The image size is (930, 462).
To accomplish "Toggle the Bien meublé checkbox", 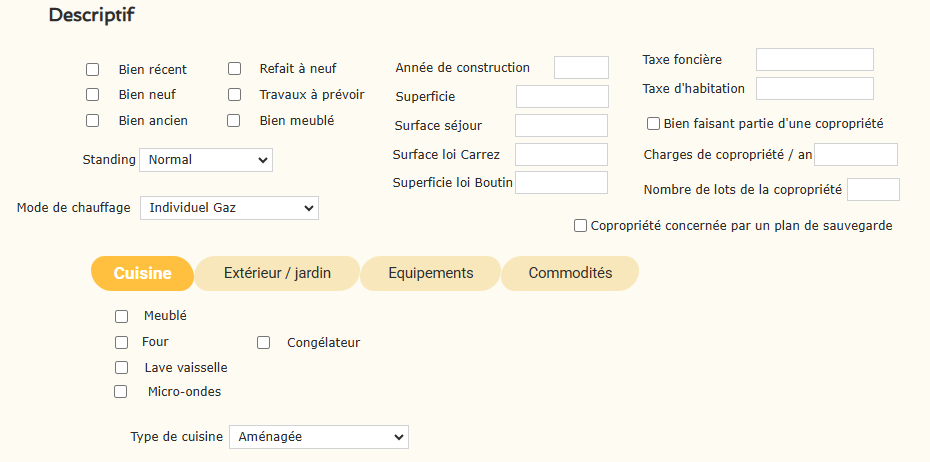I will 235,121.
